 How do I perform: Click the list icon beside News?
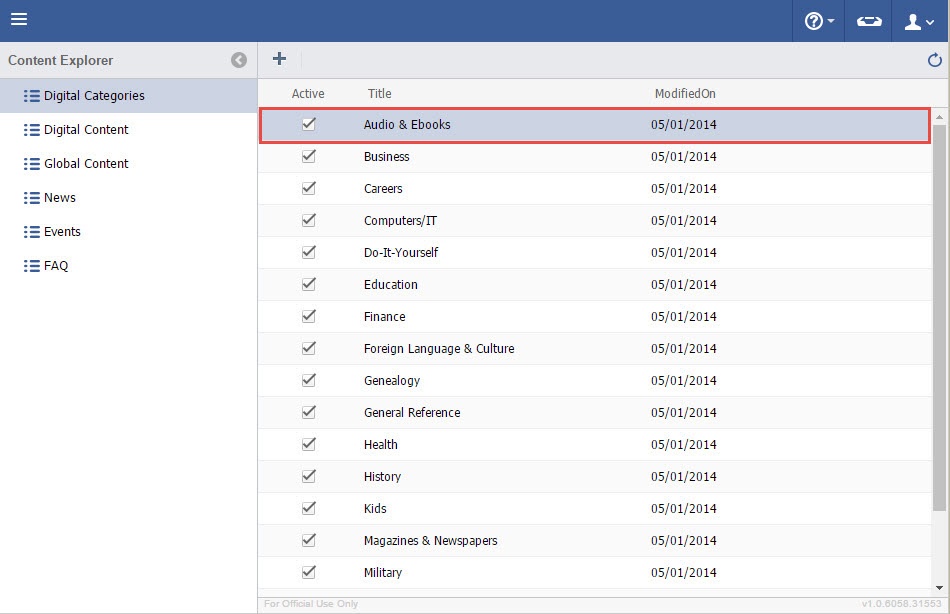(x=31, y=198)
